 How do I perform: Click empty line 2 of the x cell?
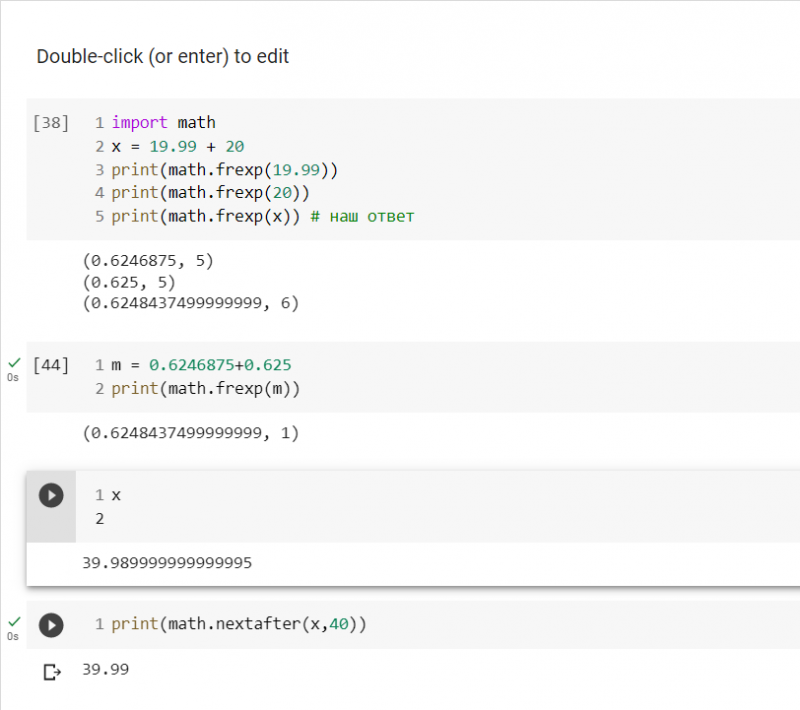(300, 519)
